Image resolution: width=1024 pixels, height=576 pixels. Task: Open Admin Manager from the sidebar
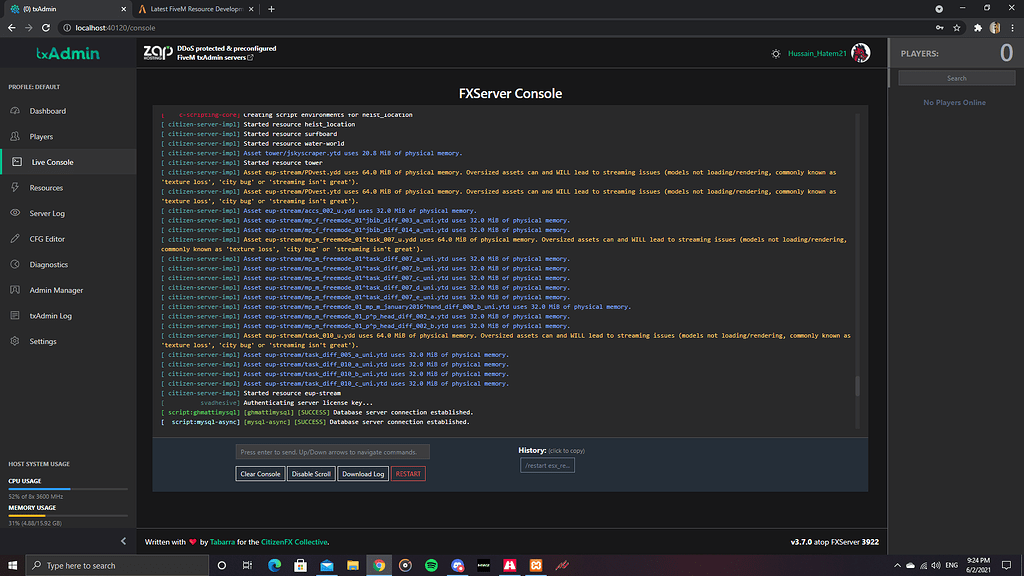coord(56,290)
